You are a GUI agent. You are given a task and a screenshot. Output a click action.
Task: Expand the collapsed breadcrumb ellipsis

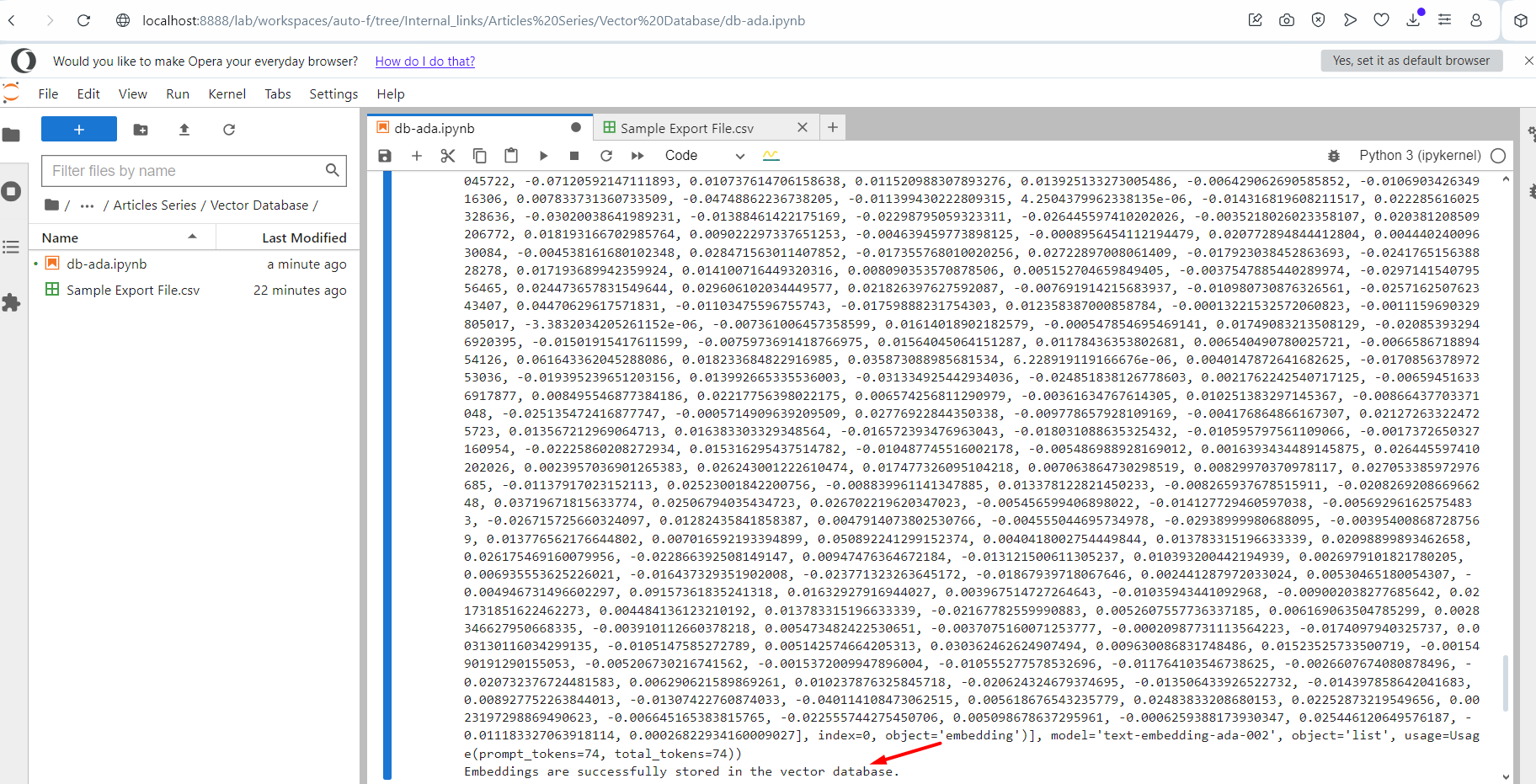click(x=87, y=205)
